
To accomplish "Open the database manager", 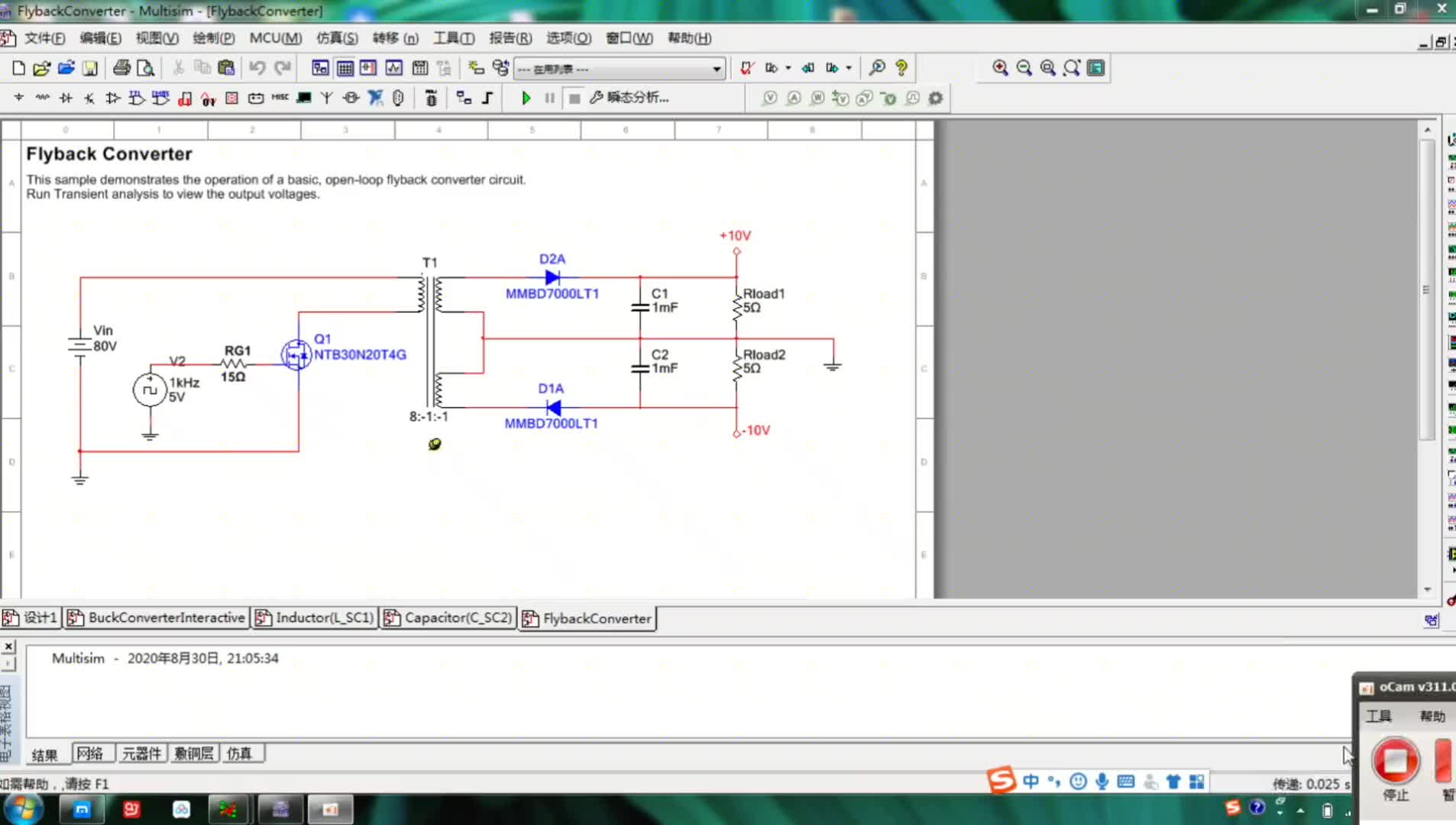I will [500, 68].
